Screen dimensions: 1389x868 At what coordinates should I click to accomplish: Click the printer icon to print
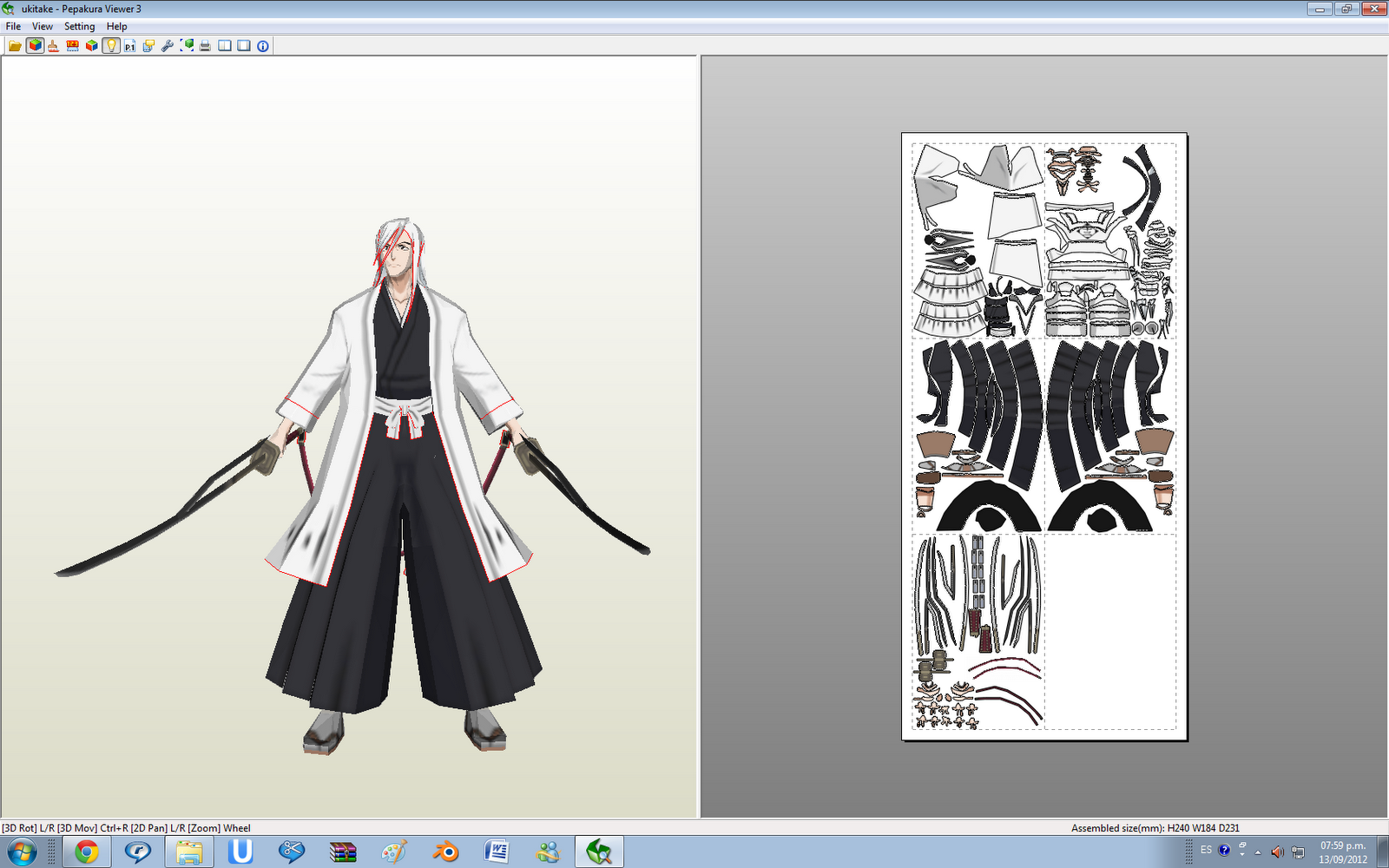206,46
